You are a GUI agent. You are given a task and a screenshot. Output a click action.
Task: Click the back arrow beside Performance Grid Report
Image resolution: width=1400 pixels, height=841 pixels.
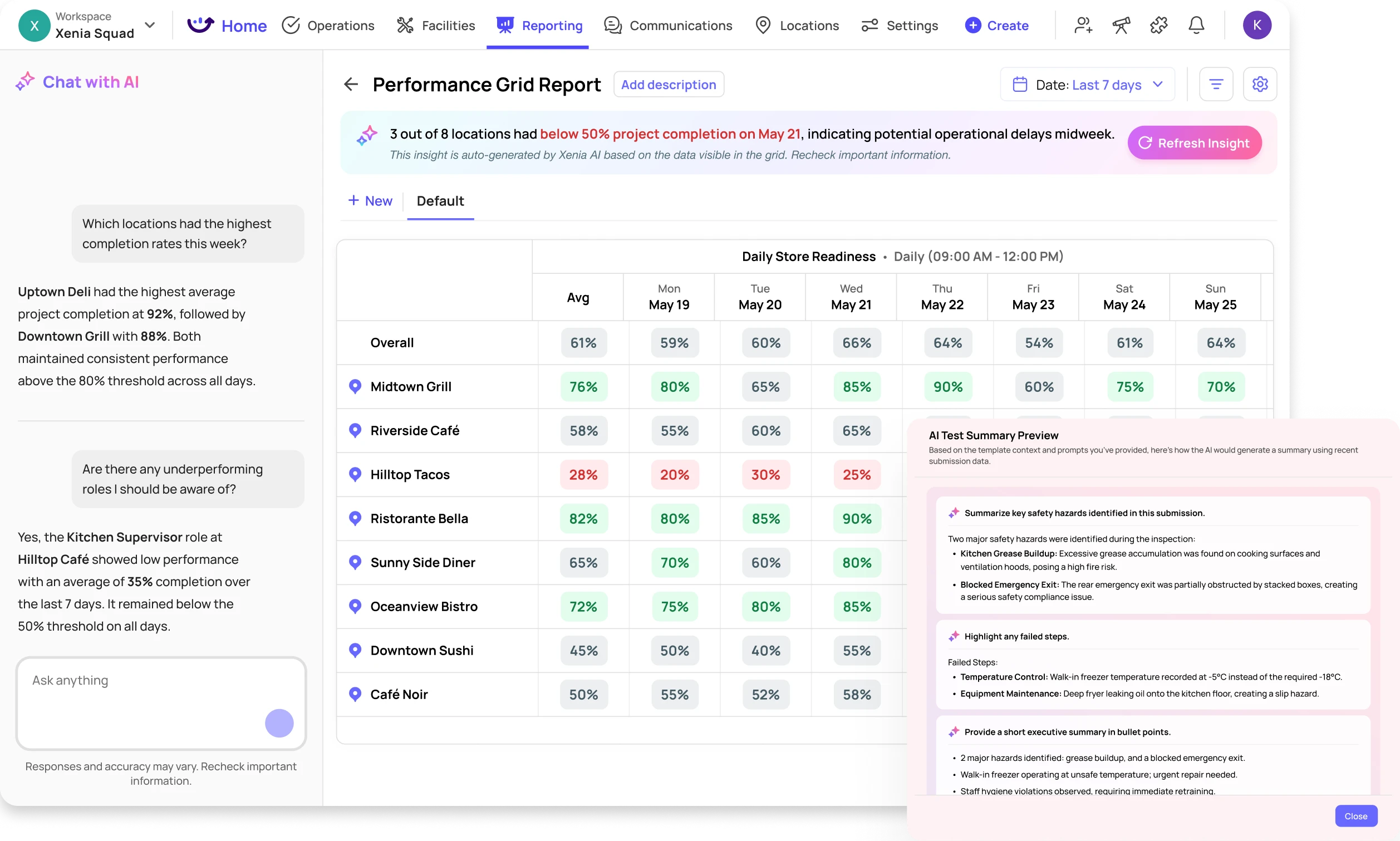point(351,84)
